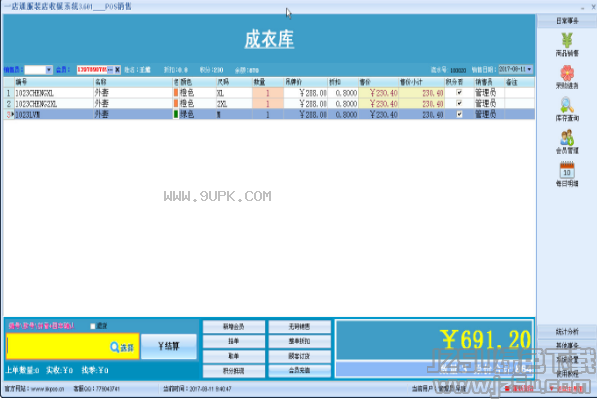Switch to 统计分析 sidebar tab
Image resolution: width=597 pixels, height=399 pixels.
567,332
